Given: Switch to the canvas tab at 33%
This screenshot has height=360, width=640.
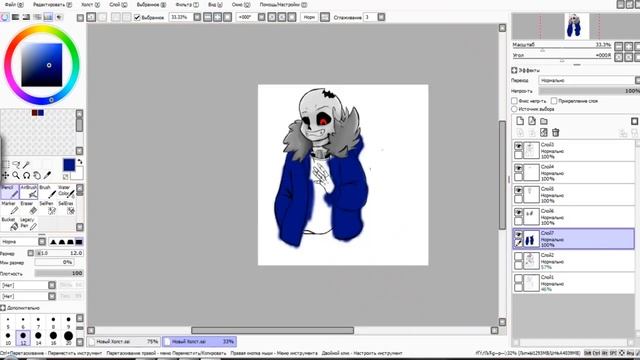Looking at the screenshot, I should pyautogui.click(x=199, y=341).
